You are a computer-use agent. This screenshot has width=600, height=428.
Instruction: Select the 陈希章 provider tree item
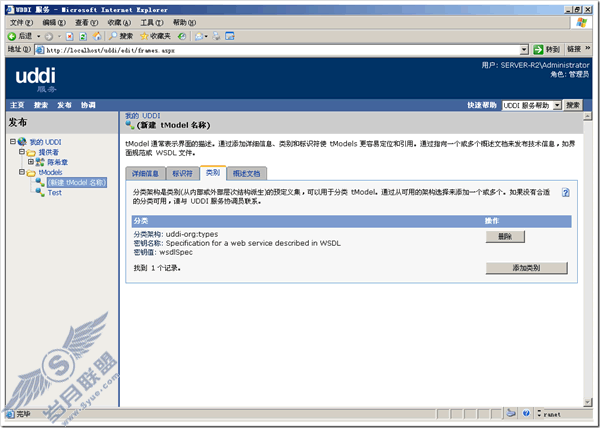click(58, 162)
